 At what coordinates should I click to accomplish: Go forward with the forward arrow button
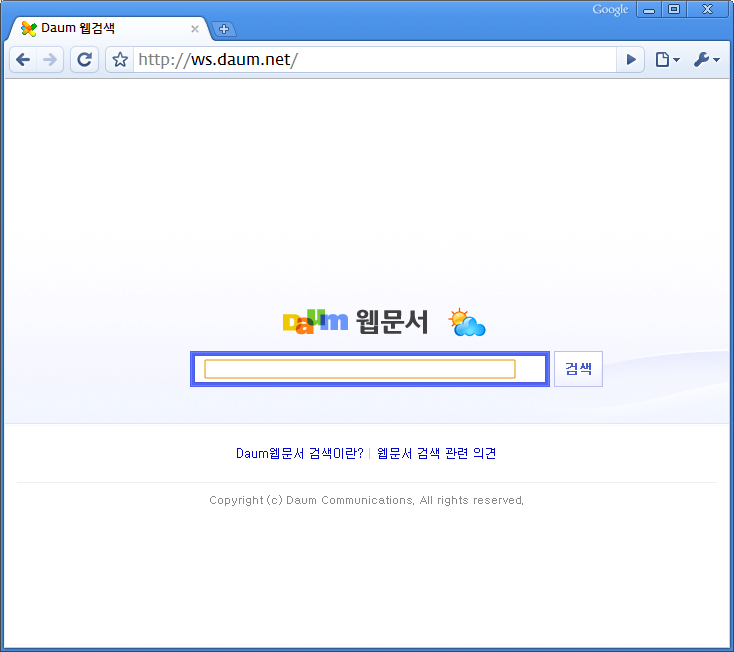pyautogui.click(x=50, y=59)
